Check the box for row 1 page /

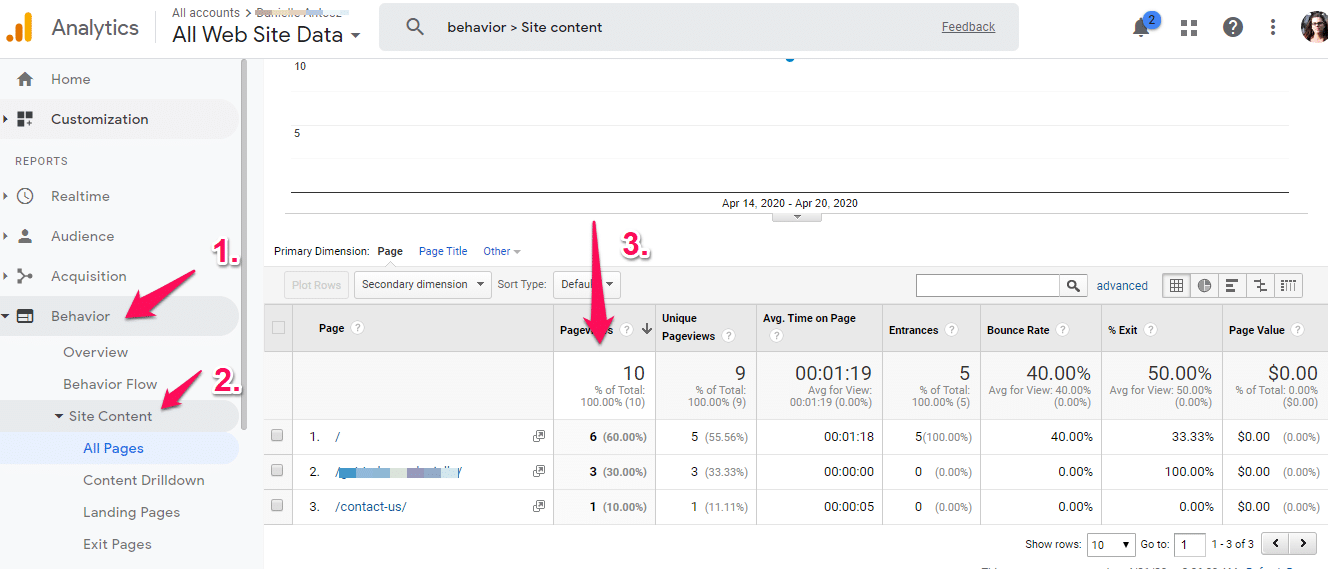[278, 436]
